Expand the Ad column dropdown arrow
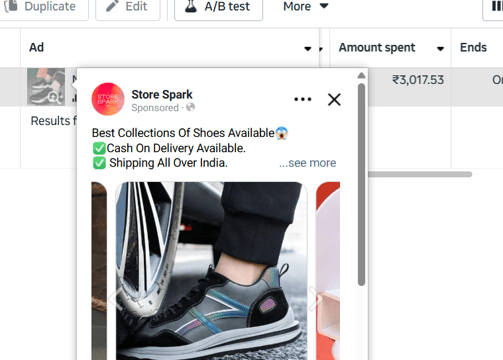The image size is (503, 360). [308, 49]
